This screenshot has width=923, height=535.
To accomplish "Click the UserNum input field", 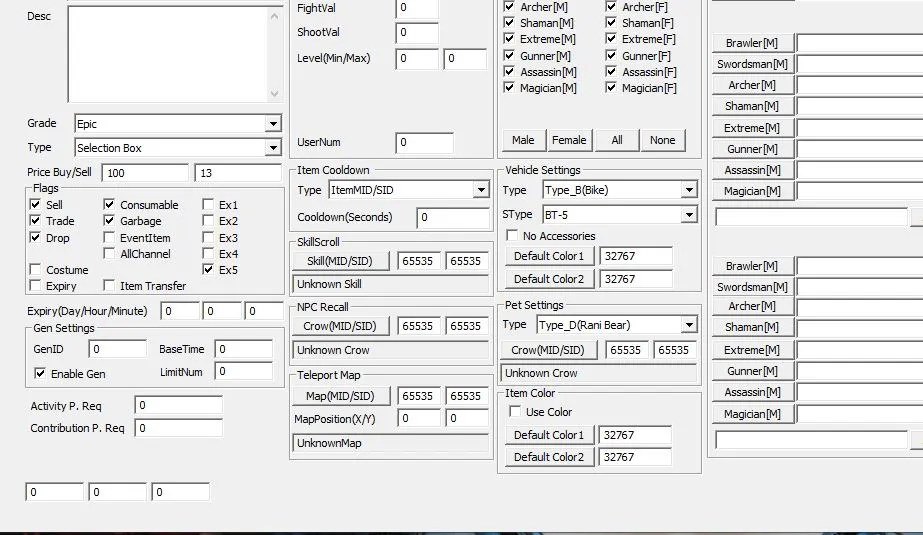I will [424, 142].
